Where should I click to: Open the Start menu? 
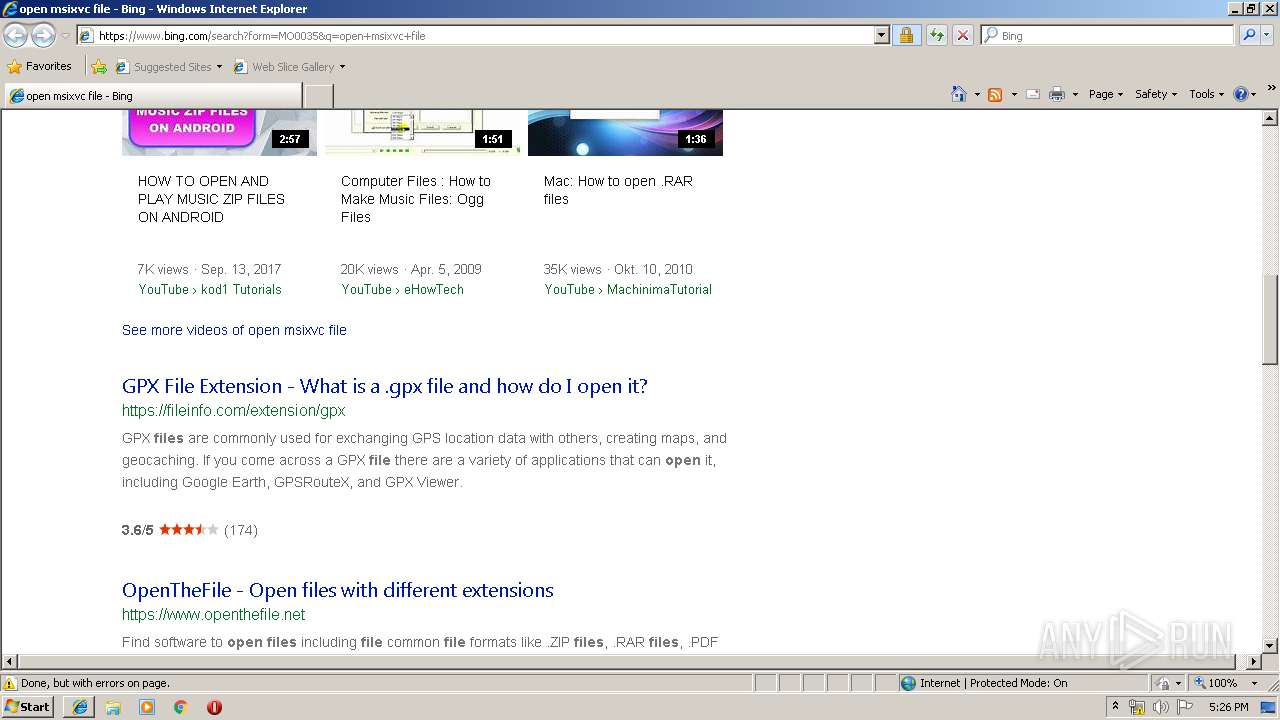(x=28, y=707)
